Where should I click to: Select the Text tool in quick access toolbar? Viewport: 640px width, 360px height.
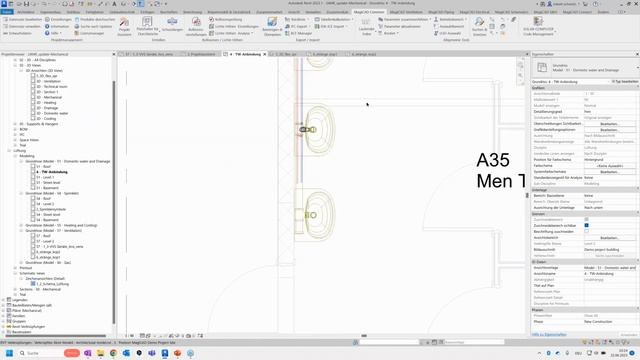tap(114, 4)
